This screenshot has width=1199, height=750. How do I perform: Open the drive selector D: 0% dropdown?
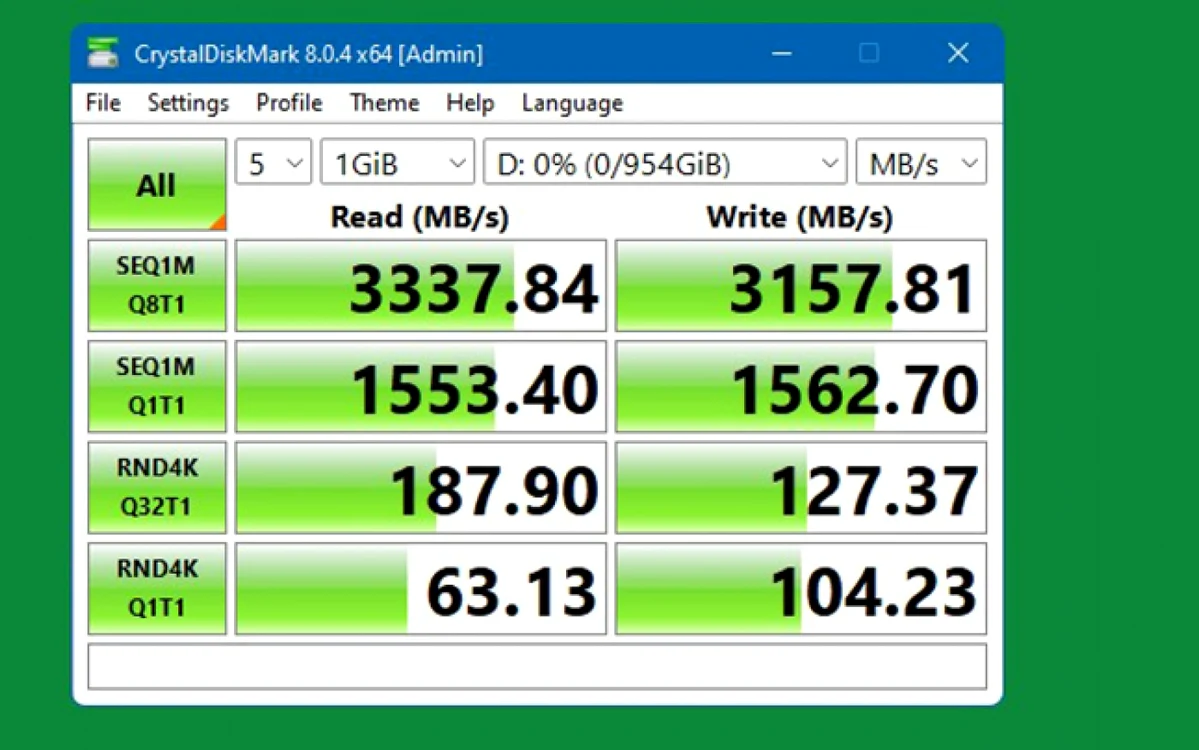pyautogui.click(x=665, y=162)
